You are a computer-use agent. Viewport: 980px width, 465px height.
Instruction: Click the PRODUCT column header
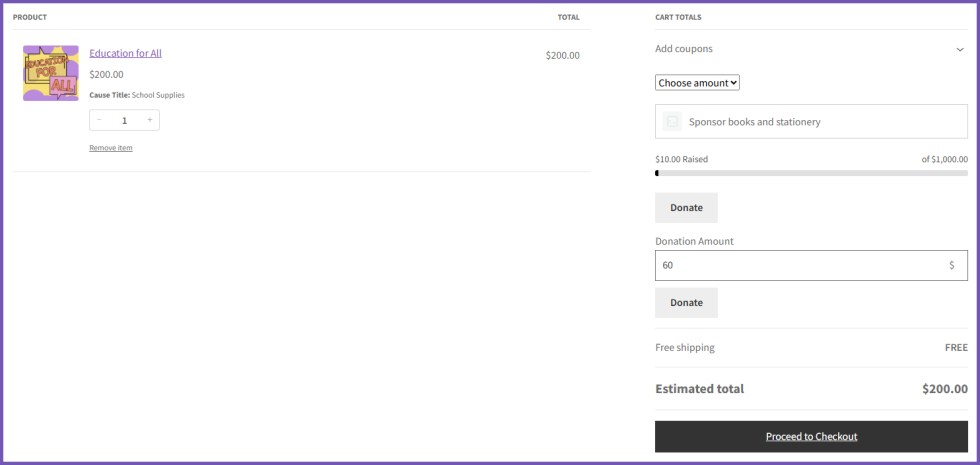coord(29,17)
